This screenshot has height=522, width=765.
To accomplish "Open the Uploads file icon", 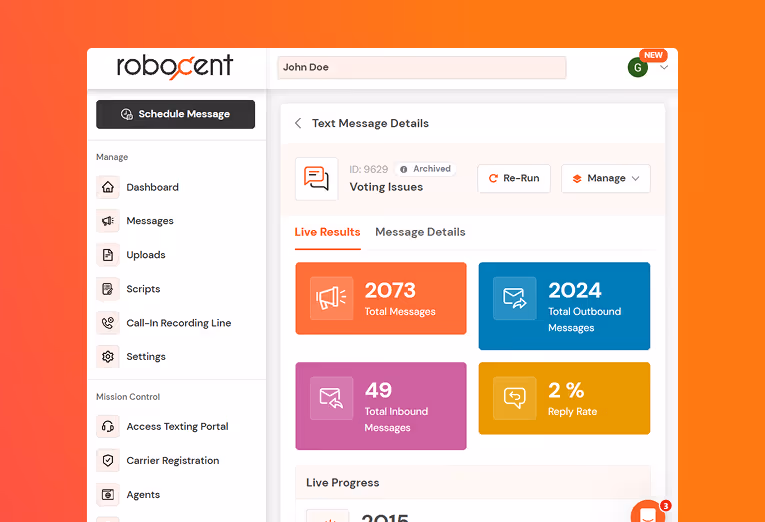I will tap(108, 255).
